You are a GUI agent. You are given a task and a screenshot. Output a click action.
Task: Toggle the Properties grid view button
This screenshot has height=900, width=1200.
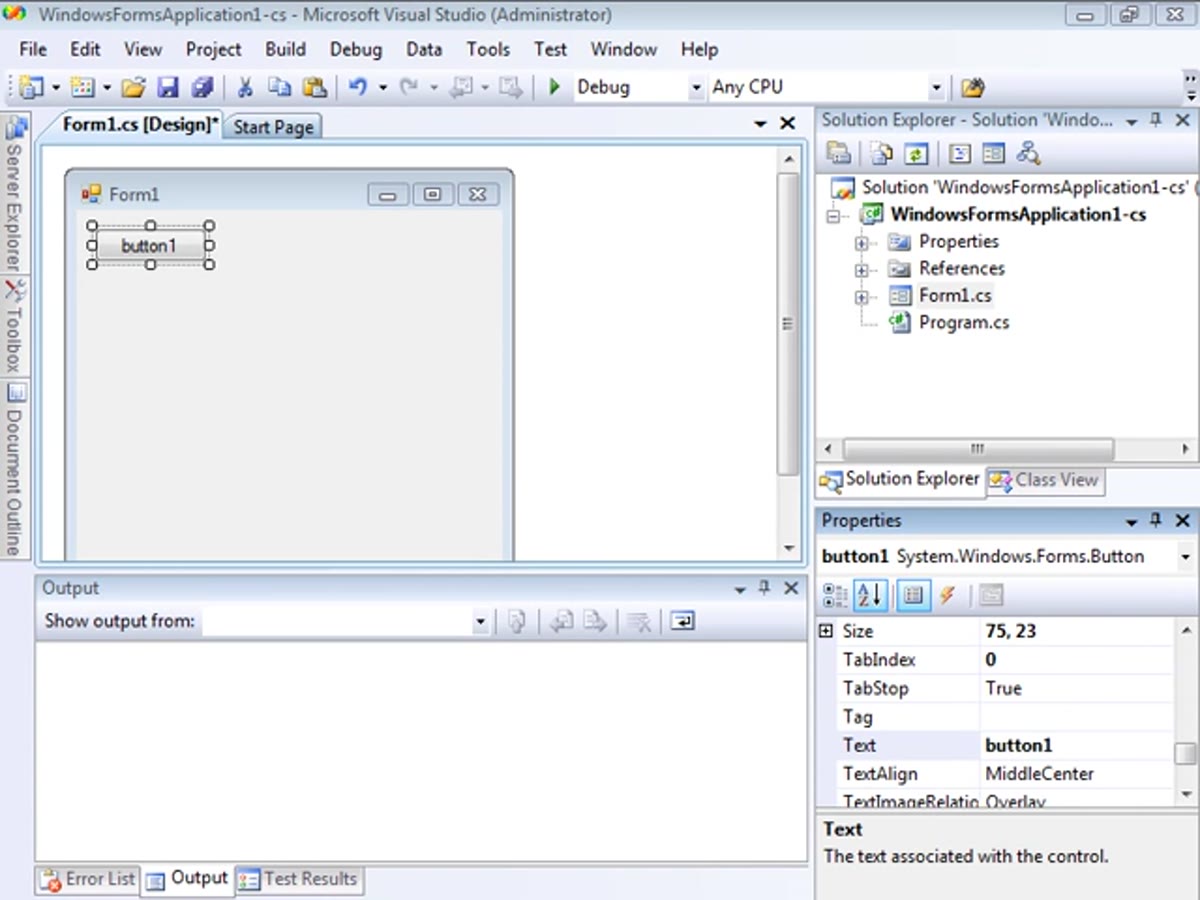click(912, 595)
